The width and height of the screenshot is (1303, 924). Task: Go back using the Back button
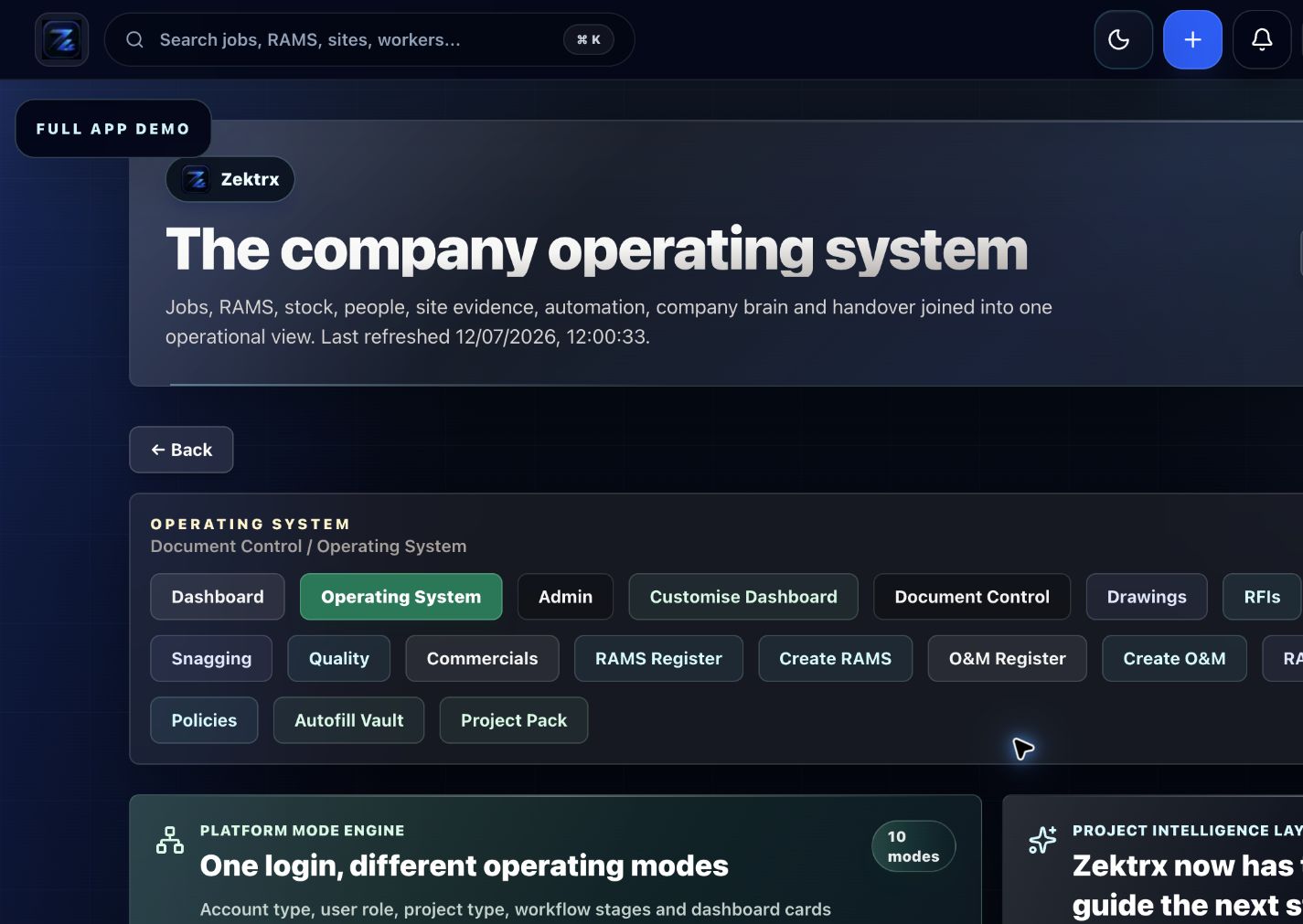point(181,450)
